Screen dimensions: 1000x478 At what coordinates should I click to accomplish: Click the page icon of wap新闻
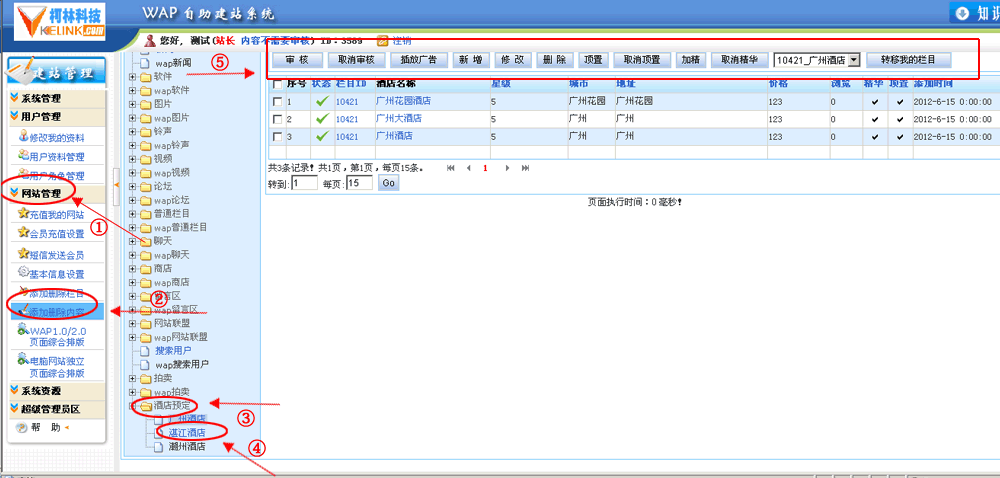145,63
